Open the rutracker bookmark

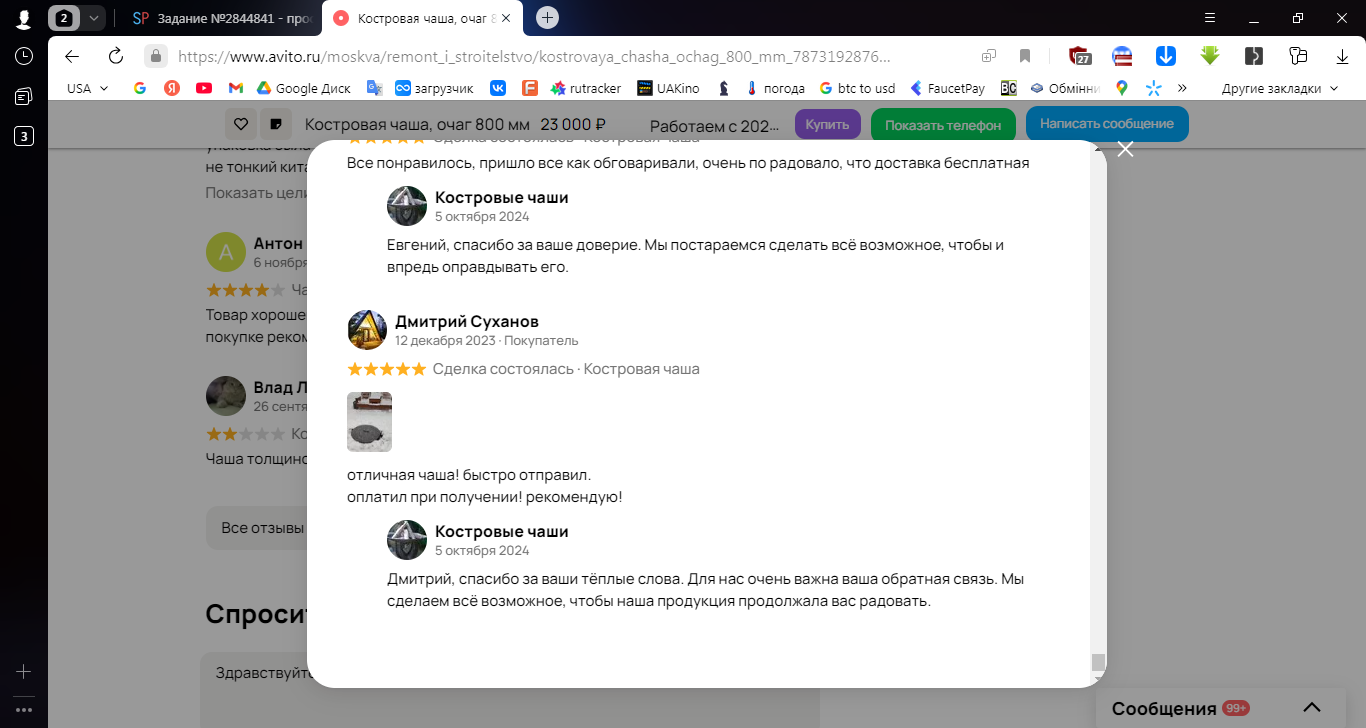point(586,88)
